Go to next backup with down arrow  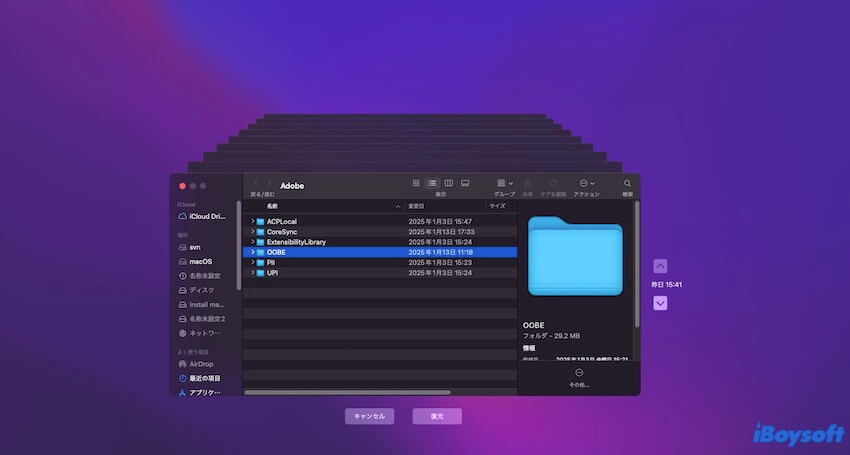(x=660, y=303)
